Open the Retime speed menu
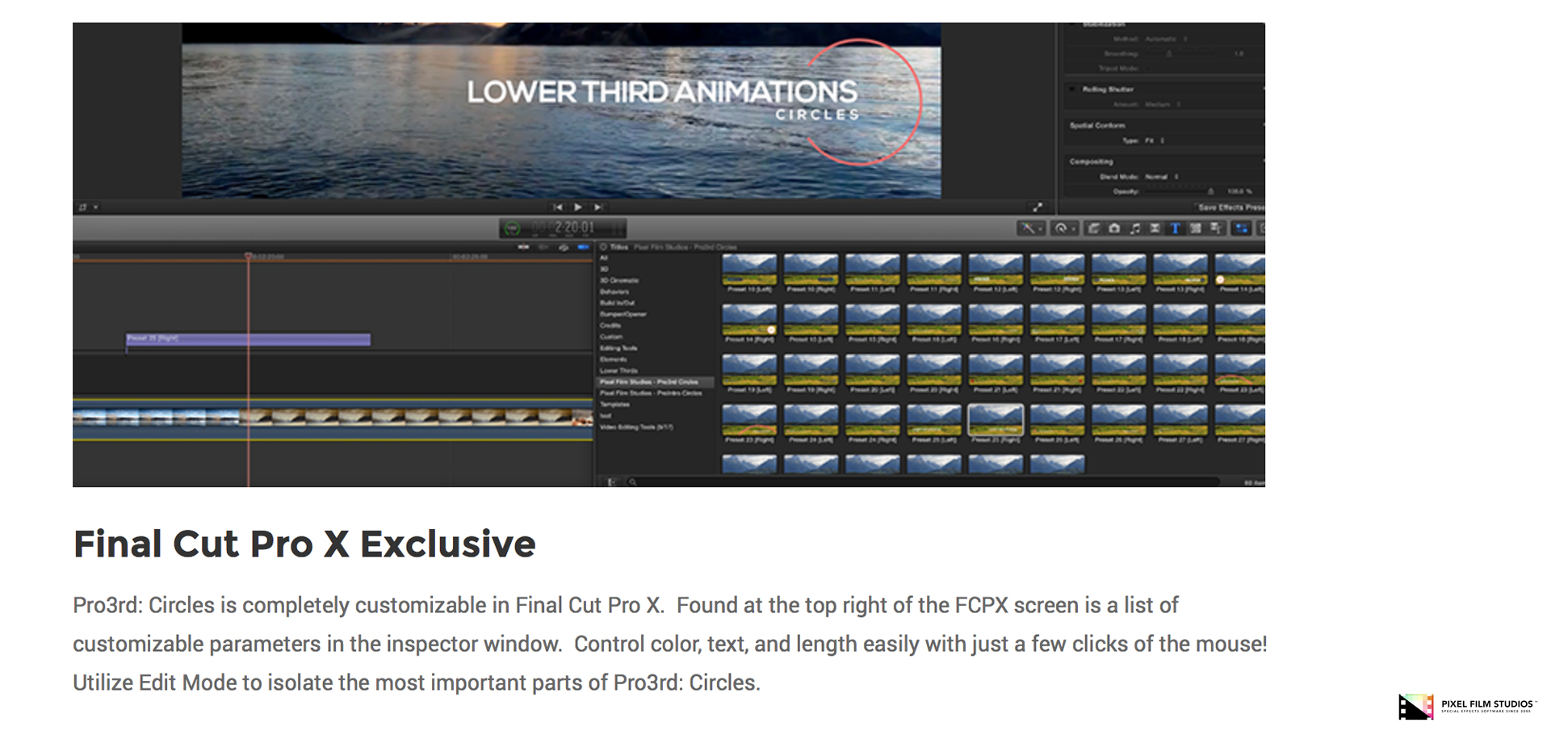The image size is (1568, 756). coord(1065,229)
